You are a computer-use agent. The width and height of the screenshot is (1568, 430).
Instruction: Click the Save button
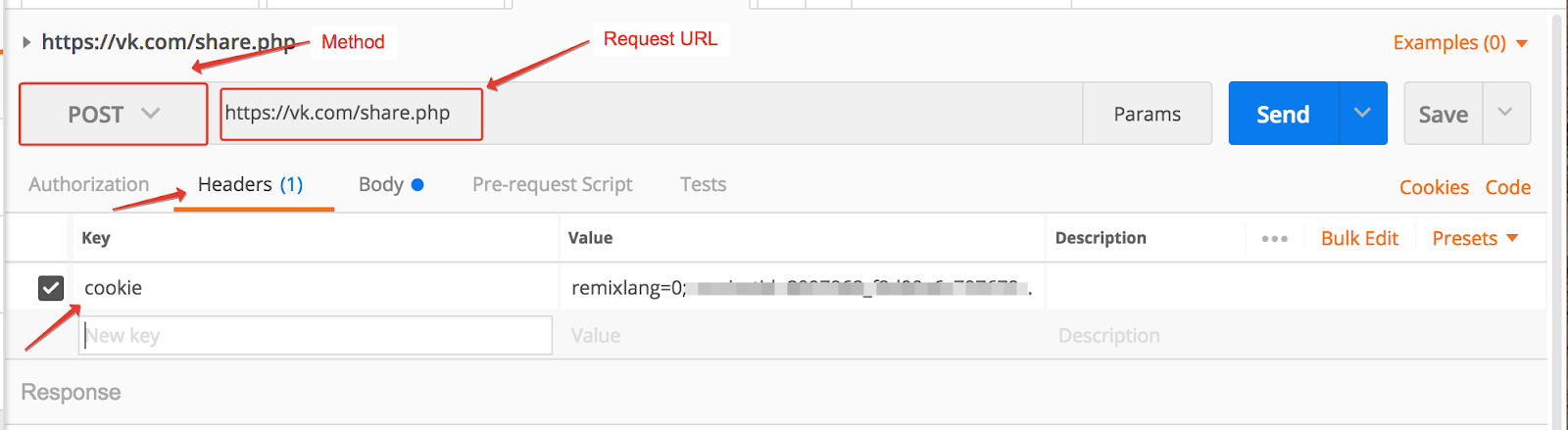point(1444,115)
